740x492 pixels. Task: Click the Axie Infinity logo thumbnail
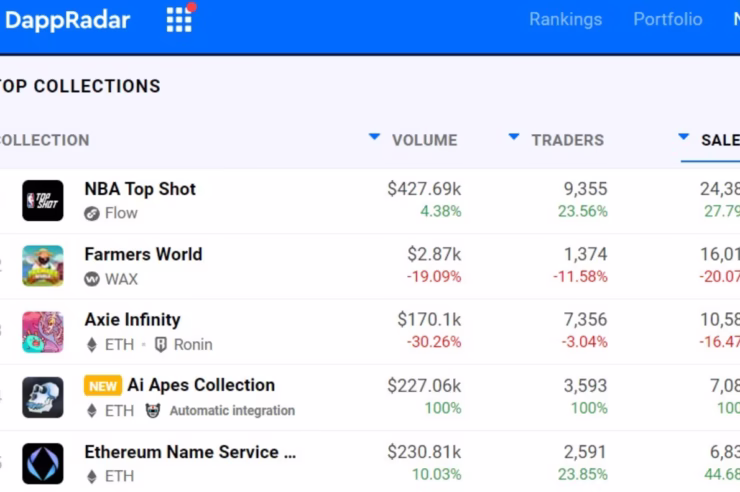click(x=42, y=332)
